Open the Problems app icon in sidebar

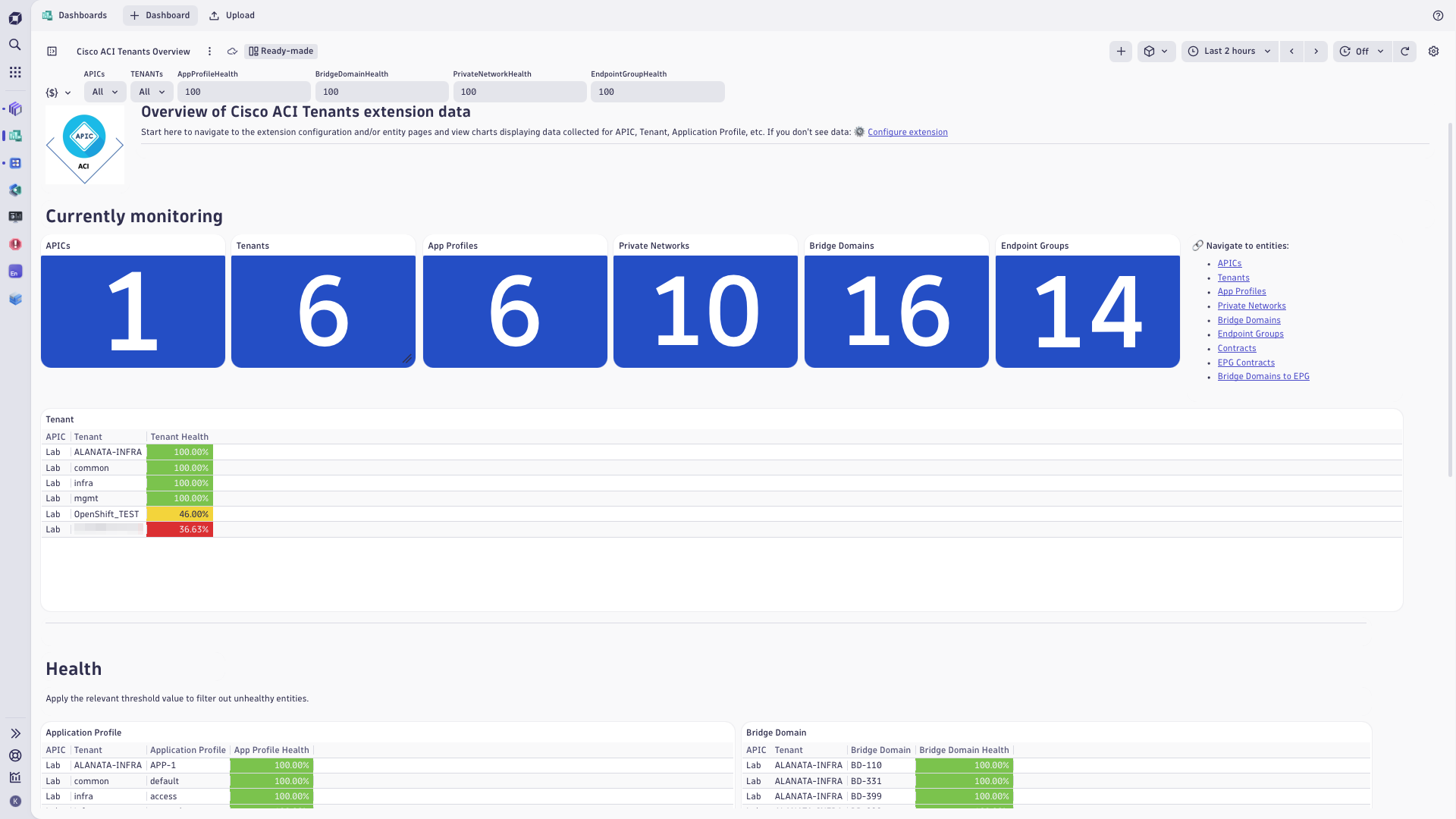[x=14, y=244]
